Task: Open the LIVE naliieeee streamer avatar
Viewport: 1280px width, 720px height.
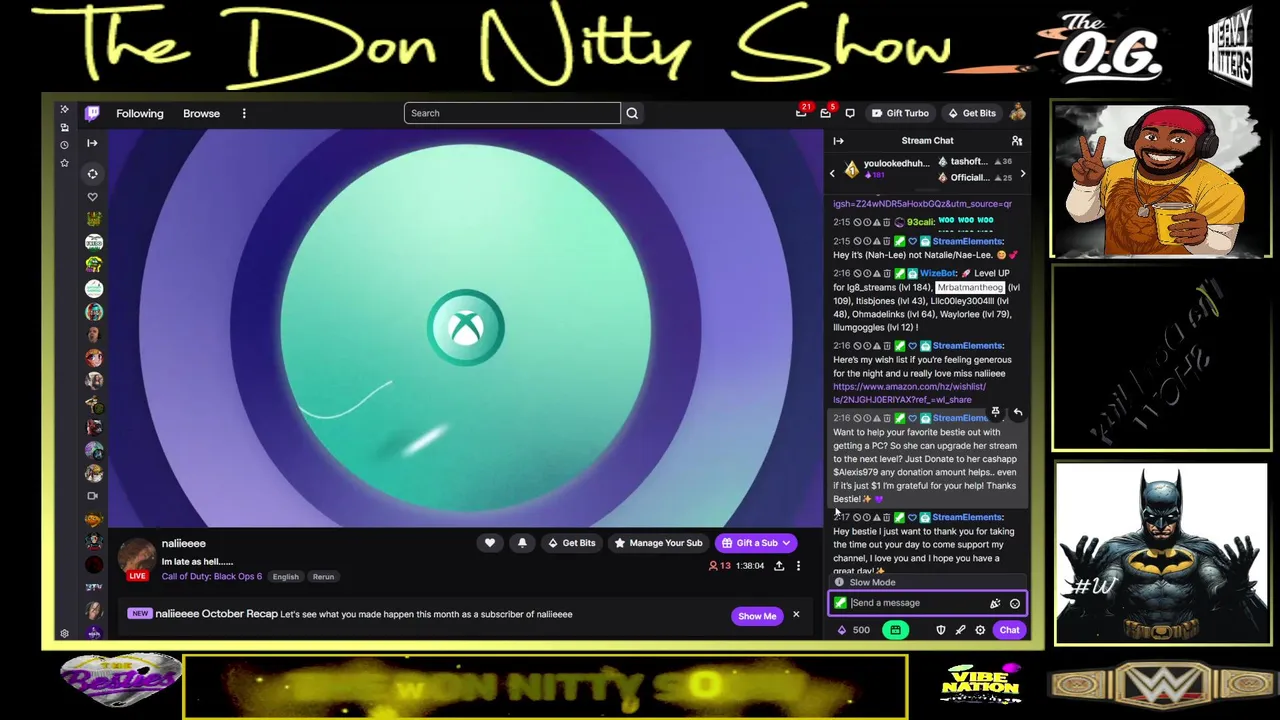Action: click(137, 560)
